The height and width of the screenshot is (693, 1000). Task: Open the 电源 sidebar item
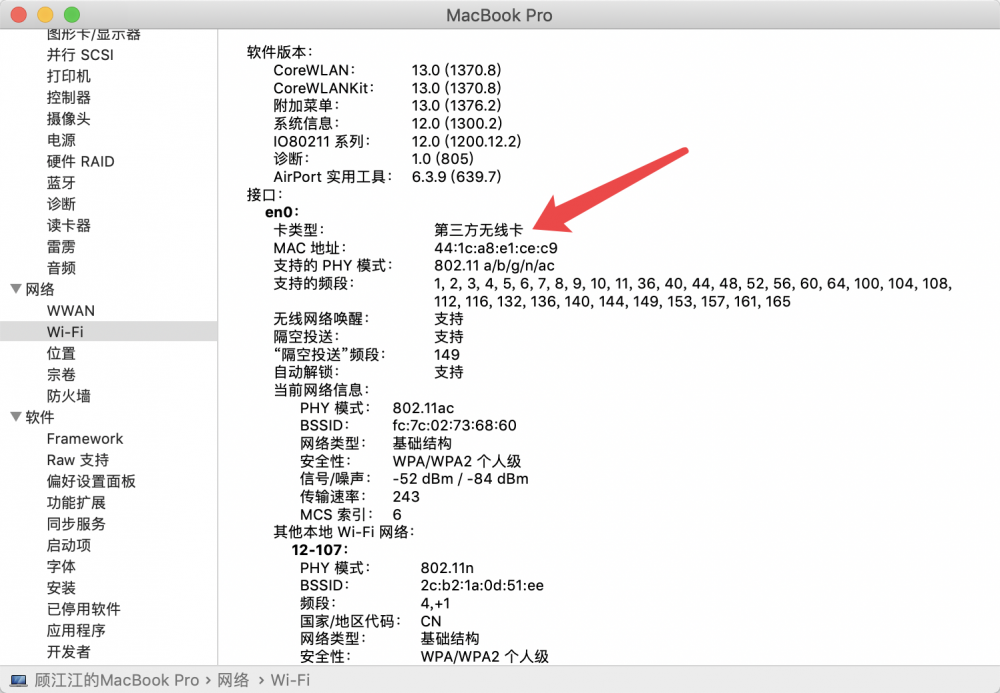tap(61, 140)
